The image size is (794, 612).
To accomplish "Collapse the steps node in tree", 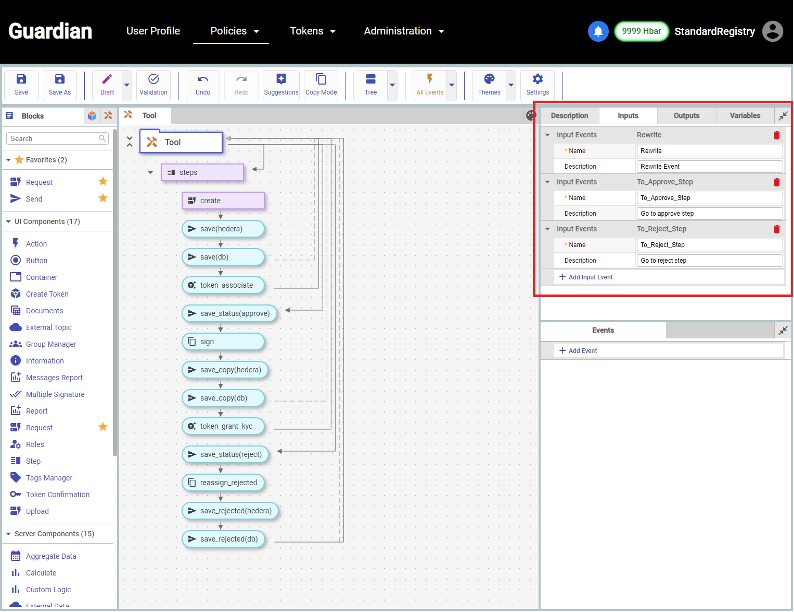I will pyautogui.click(x=150, y=172).
